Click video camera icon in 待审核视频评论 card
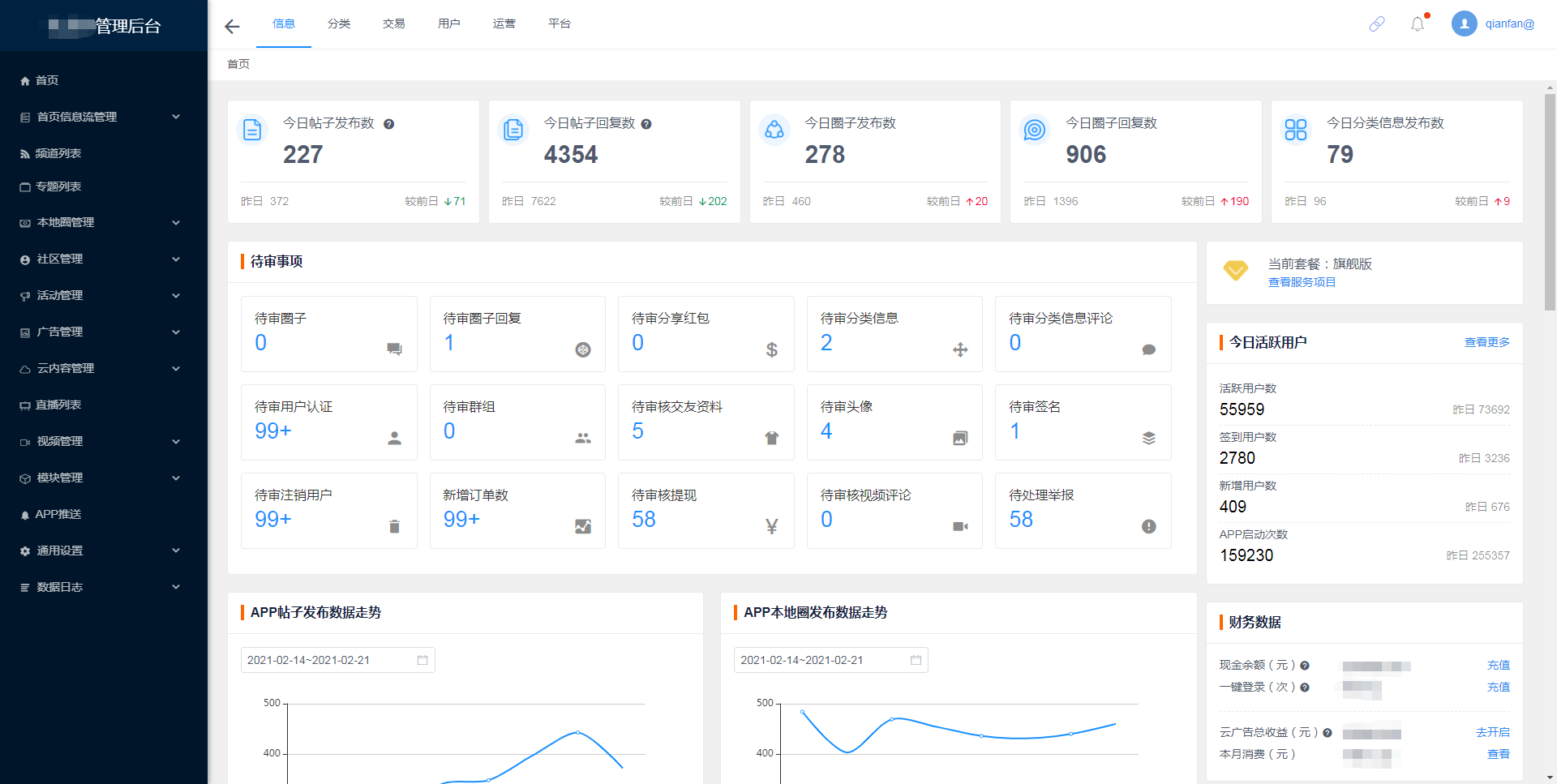The width and height of the screenshot is (1557, 784). click(960, 526)
